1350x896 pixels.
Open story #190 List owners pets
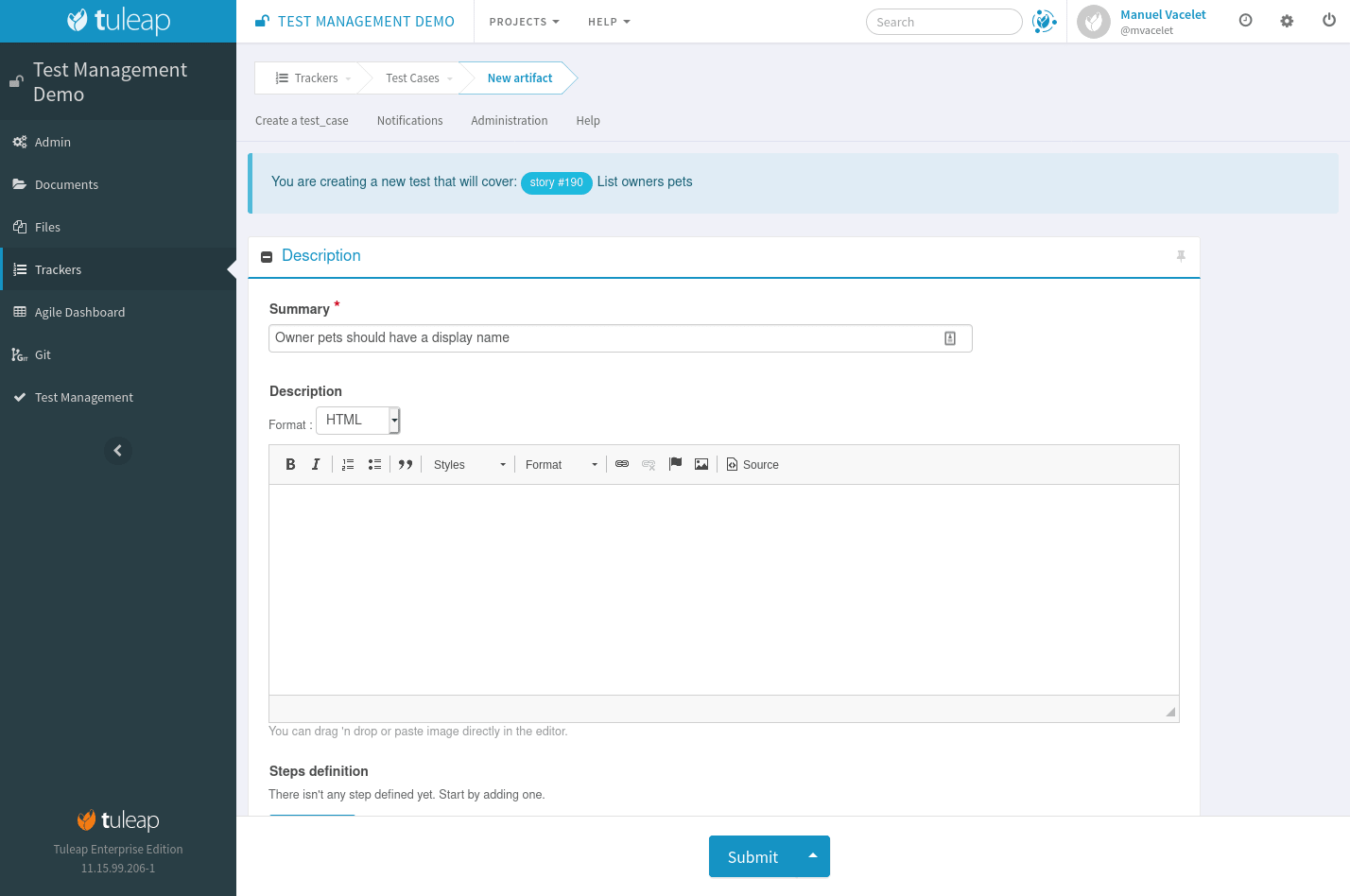click(556, 182)
